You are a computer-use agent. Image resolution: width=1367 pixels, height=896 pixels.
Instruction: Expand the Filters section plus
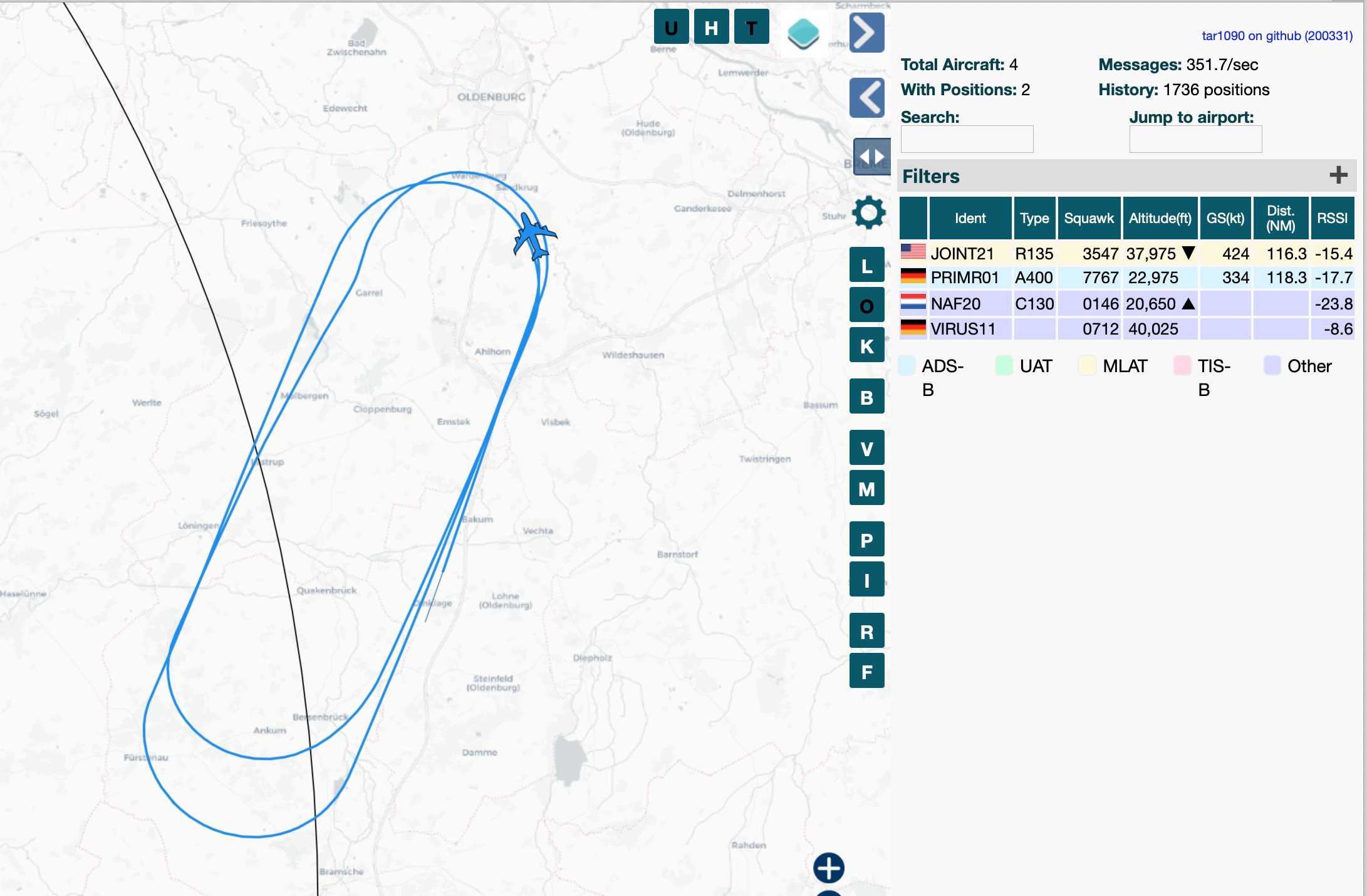pyautogui.click(x=1338, y=175)
